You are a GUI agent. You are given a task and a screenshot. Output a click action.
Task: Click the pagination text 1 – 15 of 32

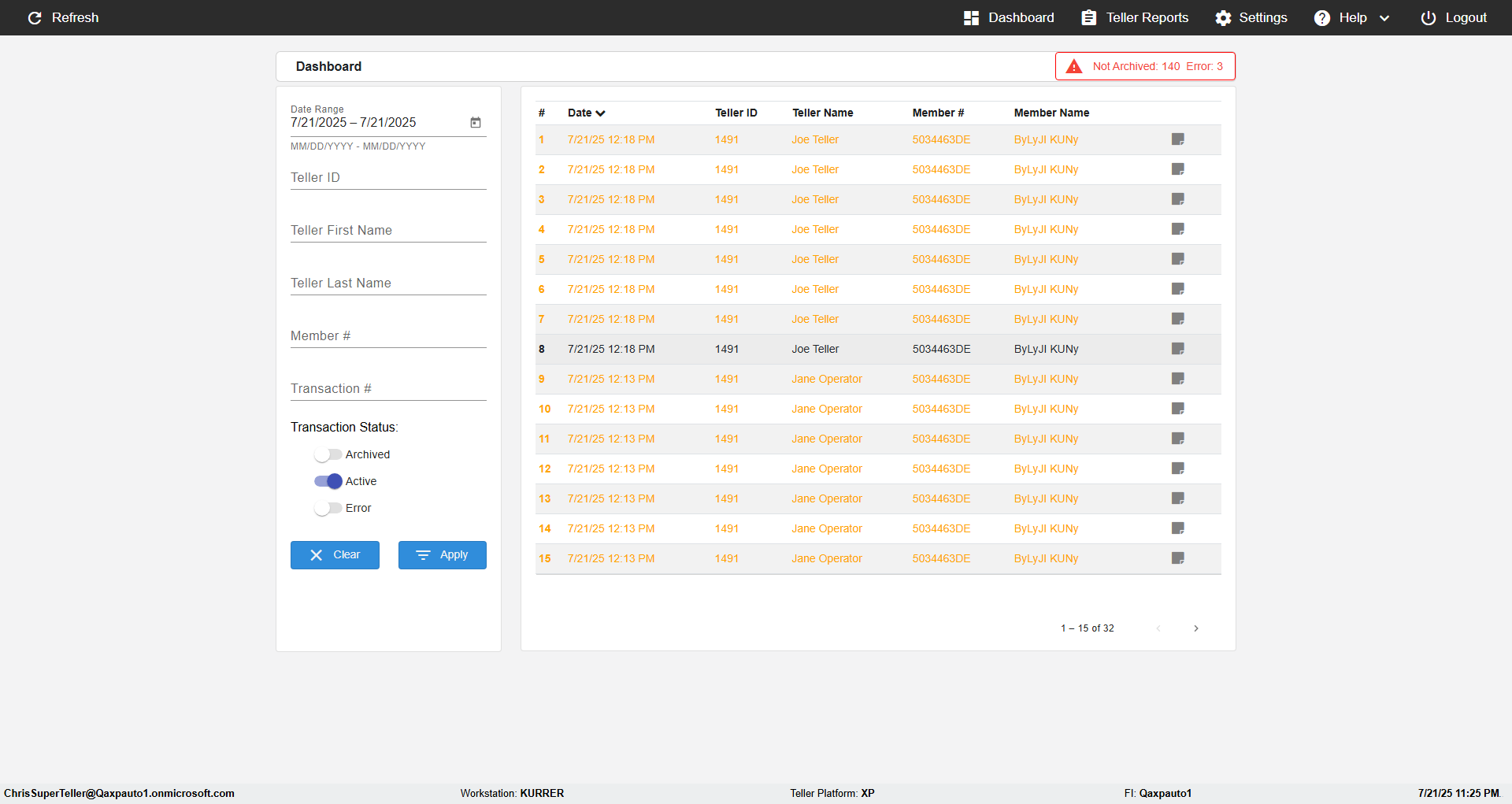pyautogui.click(x=1087, y=628)
